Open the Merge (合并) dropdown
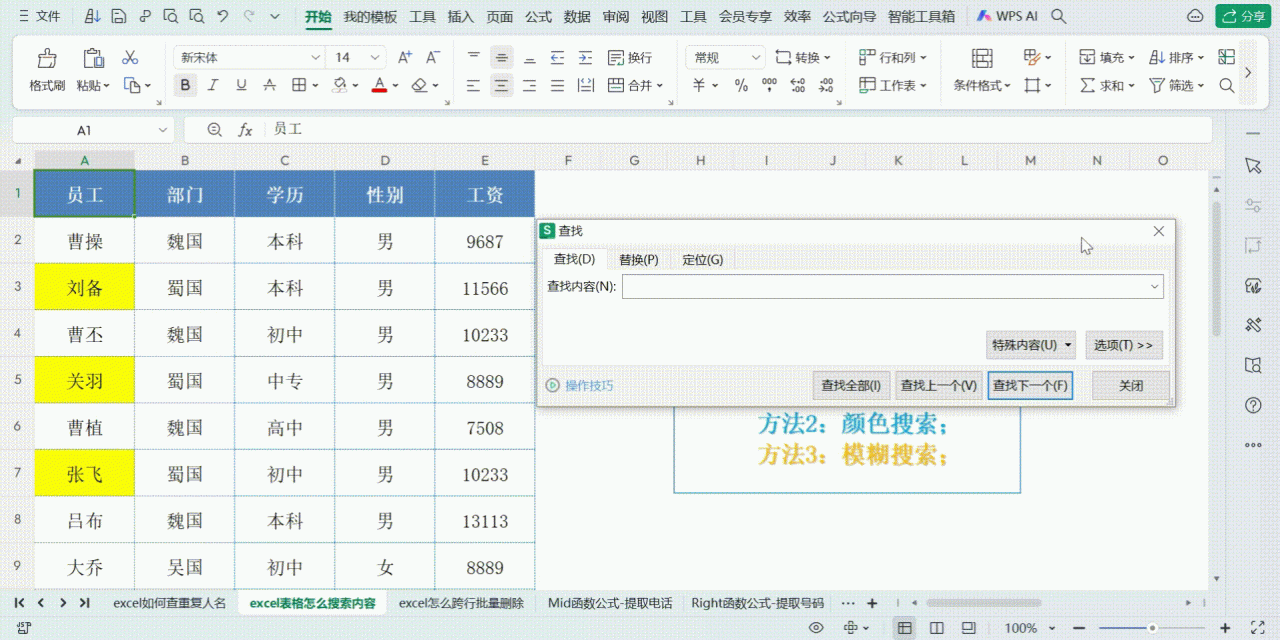The height and width of the screenshot is (640, 1280). click(x=636, y=86)
